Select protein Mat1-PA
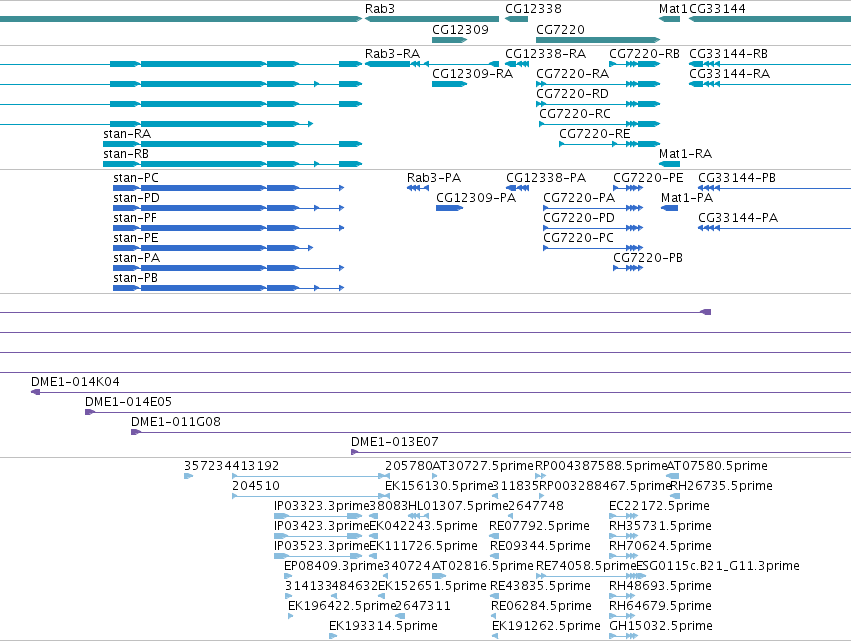The height and width of the screenshot is (641, 851). click(687, 198)
